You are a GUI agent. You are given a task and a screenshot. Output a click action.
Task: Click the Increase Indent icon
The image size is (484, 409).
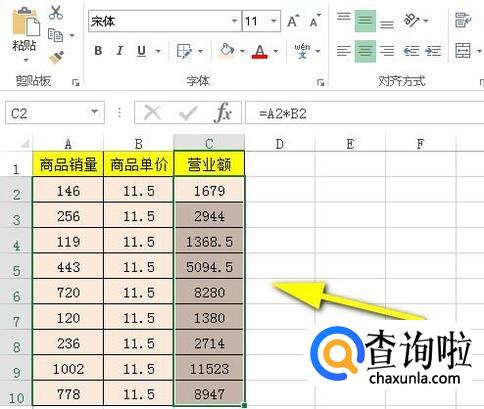tap(433, 51)
